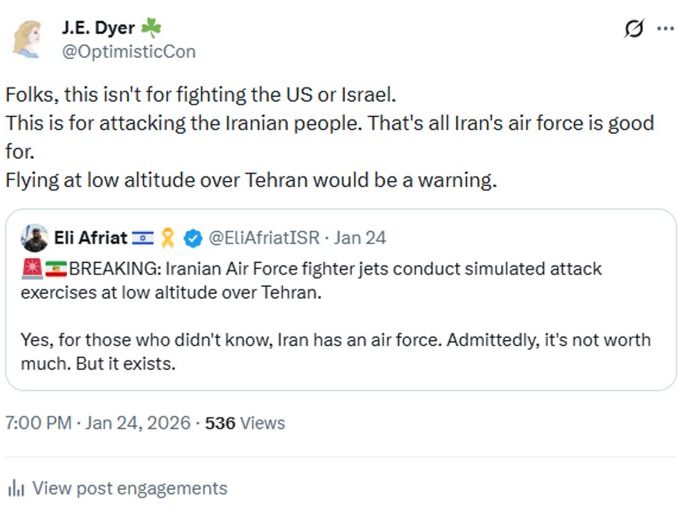Click the Iranian flag emoji before BREAKING
This screenshot has width=678, height=509.
(x=56, y=270)
